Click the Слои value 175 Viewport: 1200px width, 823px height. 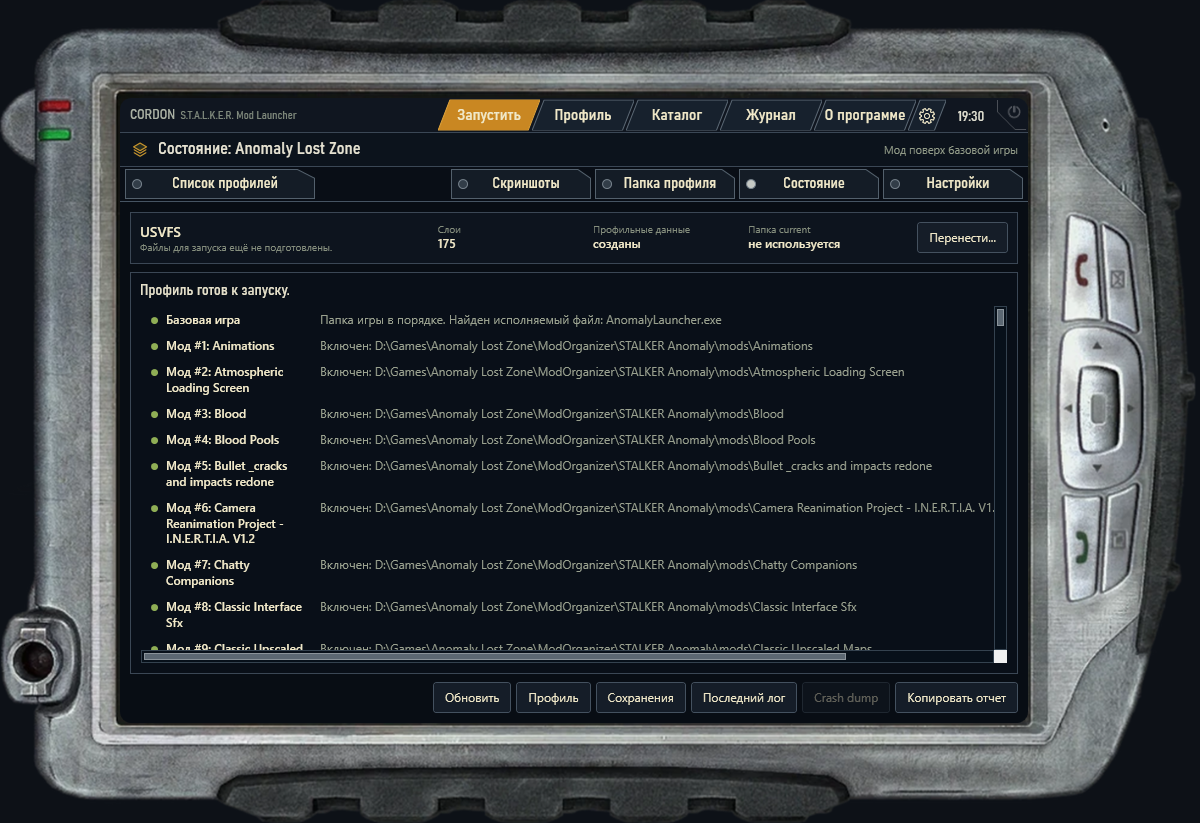446,244
